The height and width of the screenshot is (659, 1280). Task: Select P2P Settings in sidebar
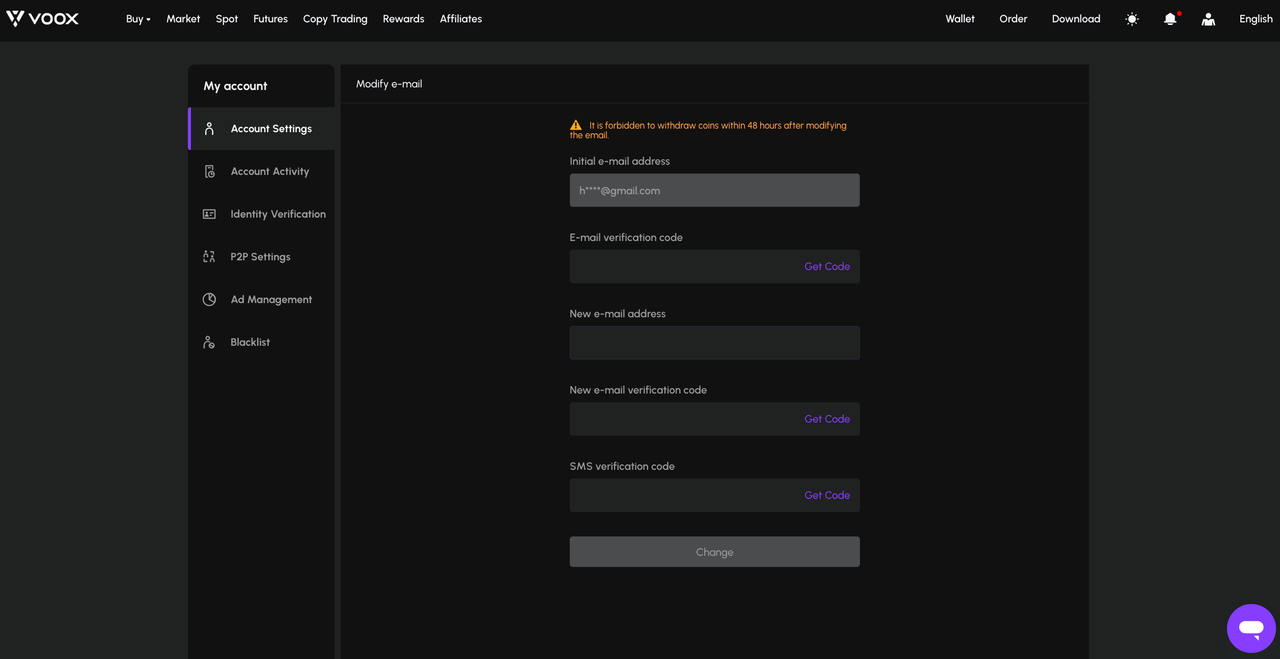tap(262, 257)
